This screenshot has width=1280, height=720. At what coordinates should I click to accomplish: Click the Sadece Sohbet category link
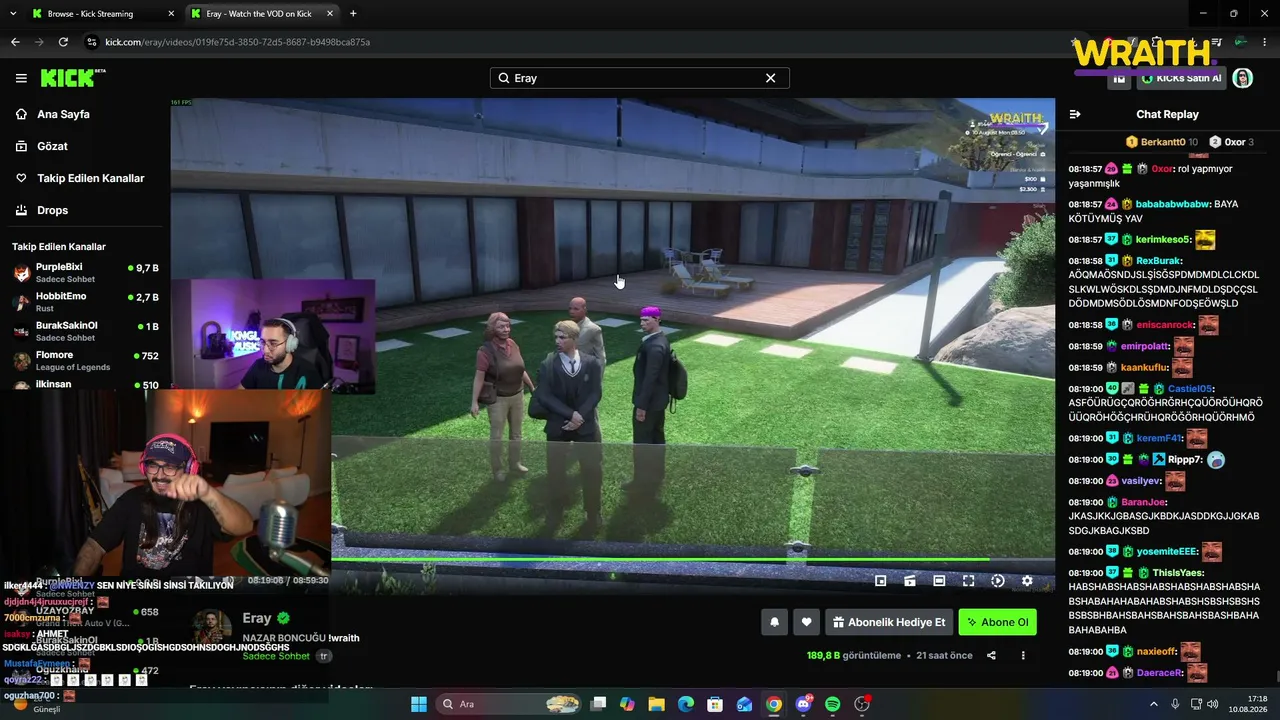pos(276,656)
